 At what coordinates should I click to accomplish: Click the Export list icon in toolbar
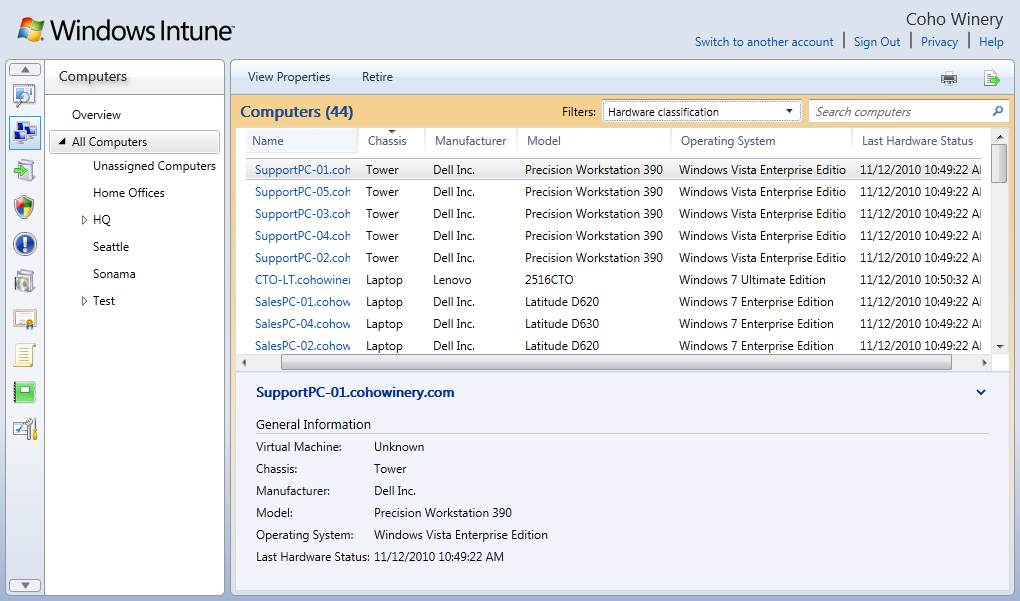(x=991, y=78)
